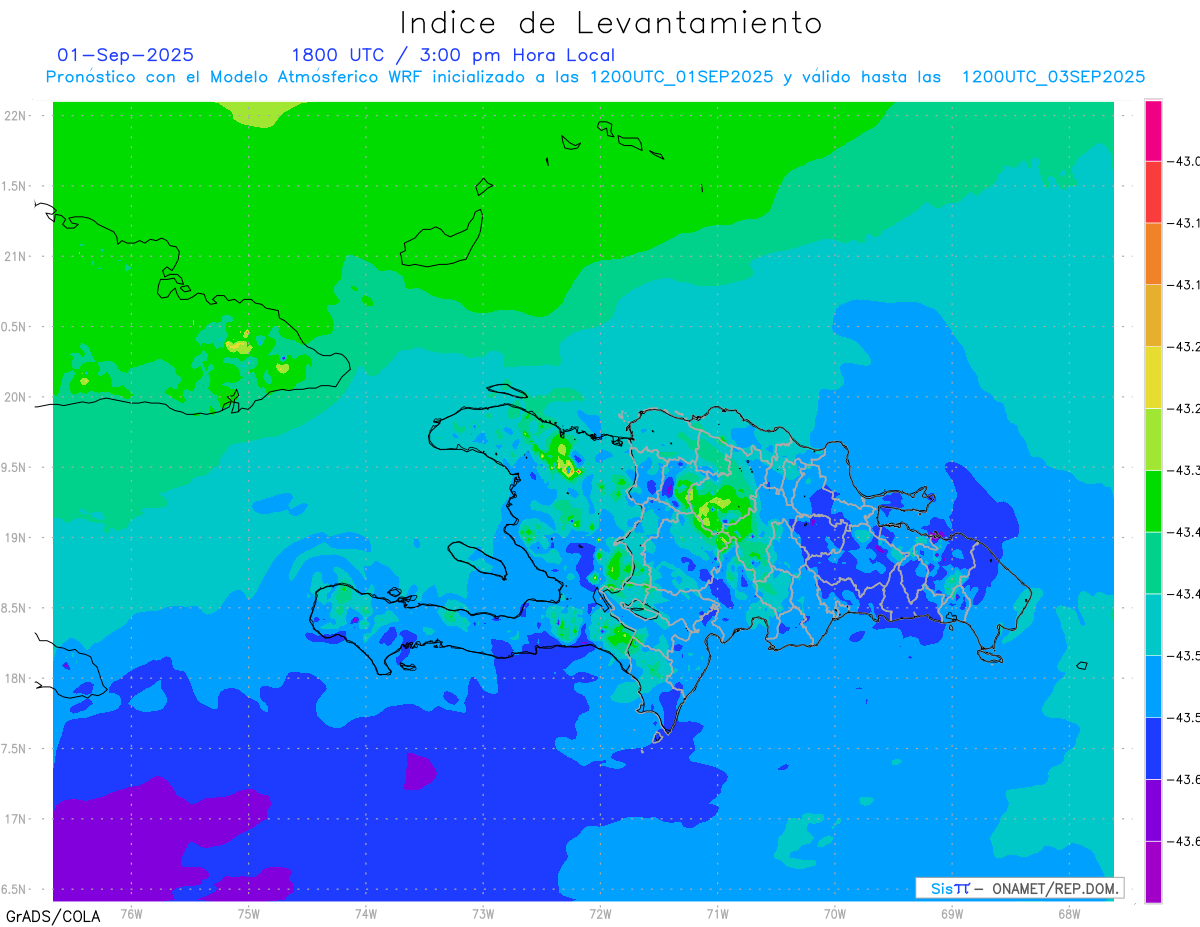Click the date '01-Sep-2025'
The height and width of the screenshot is (927, 1200).
coord(126,55)
